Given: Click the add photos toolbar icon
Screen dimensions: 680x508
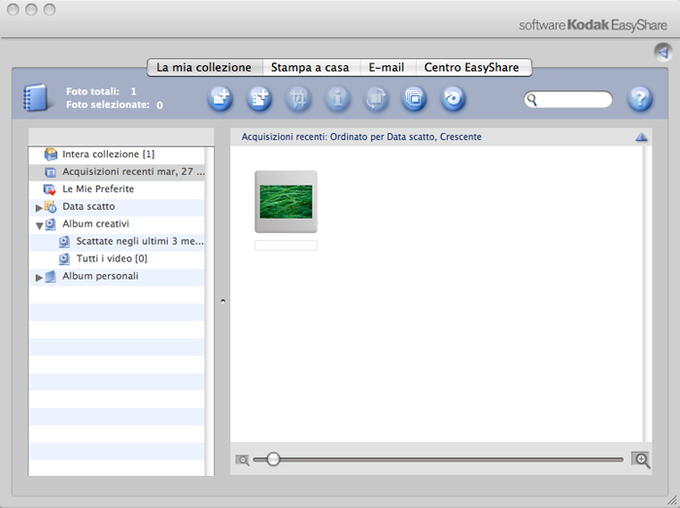Looking at the screenshot, I should click(220, 98).
